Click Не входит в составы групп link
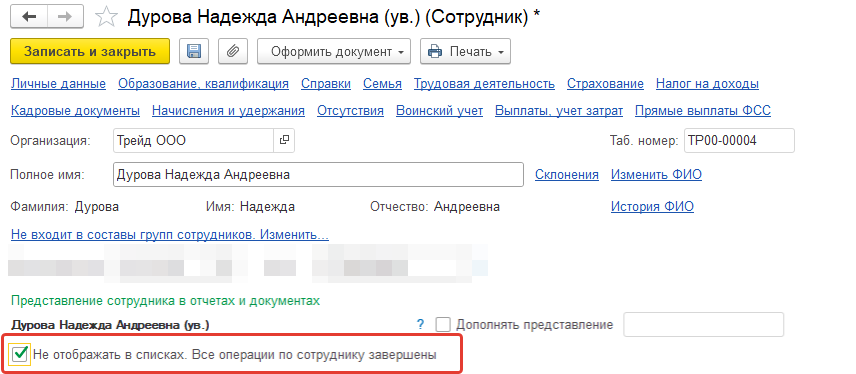 click(170, 235)
